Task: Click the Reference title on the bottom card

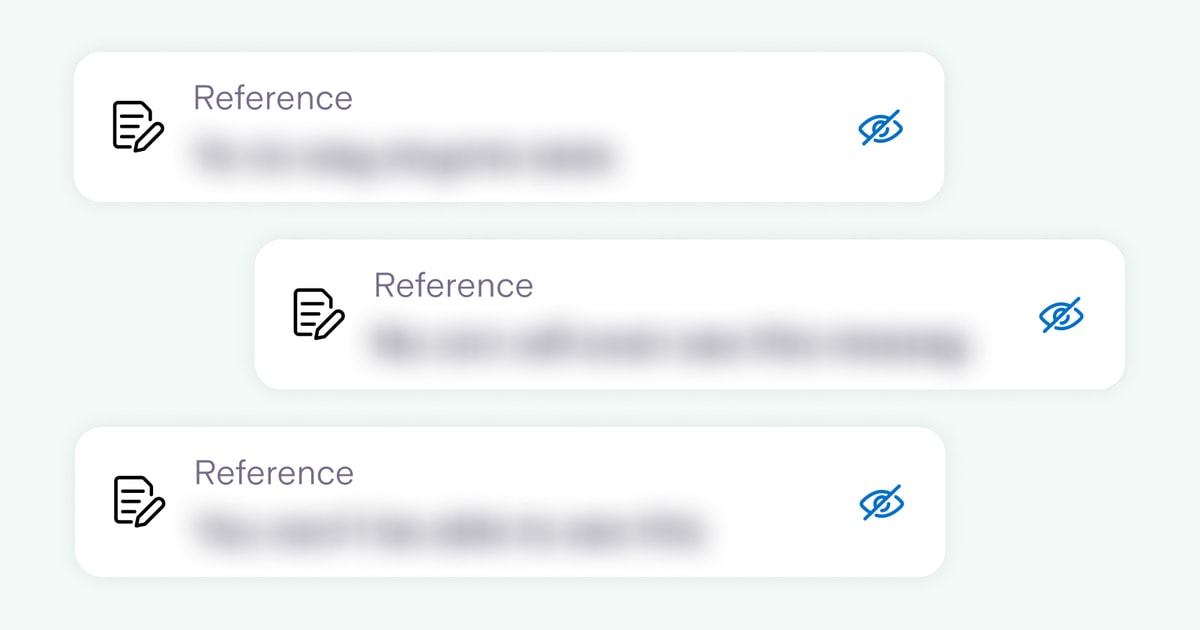Action: point(273,473)
